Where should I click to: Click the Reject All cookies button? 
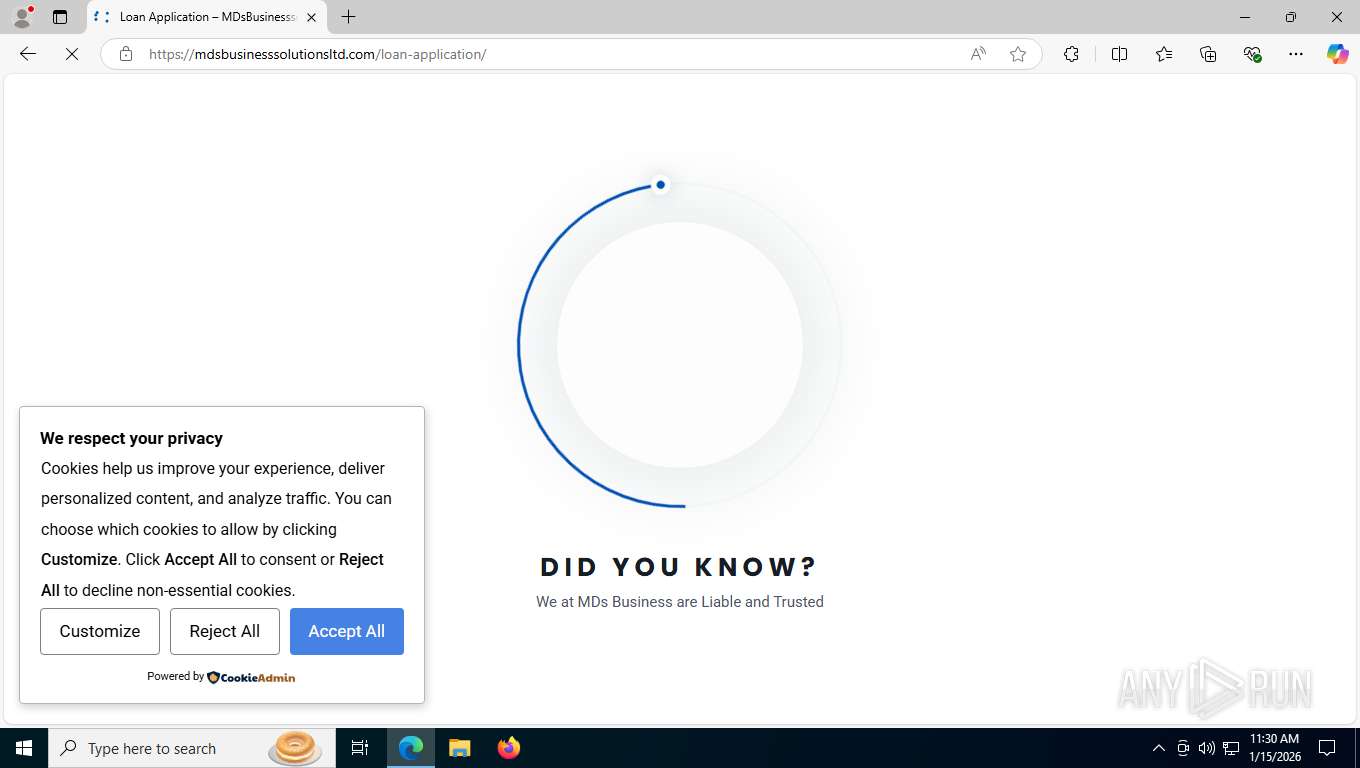click(x=225, y=631)
